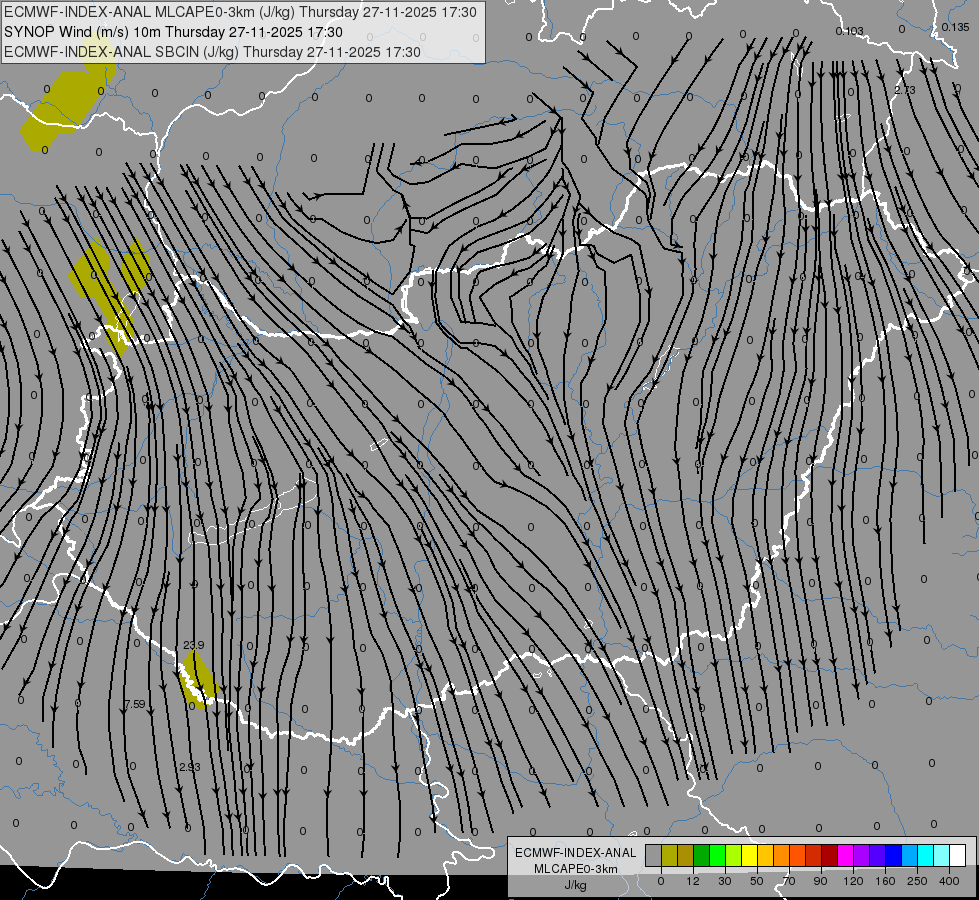Click the 2.73 value label on map
Image resolution: width=979 pixels, height=900 pixels.
904,91
